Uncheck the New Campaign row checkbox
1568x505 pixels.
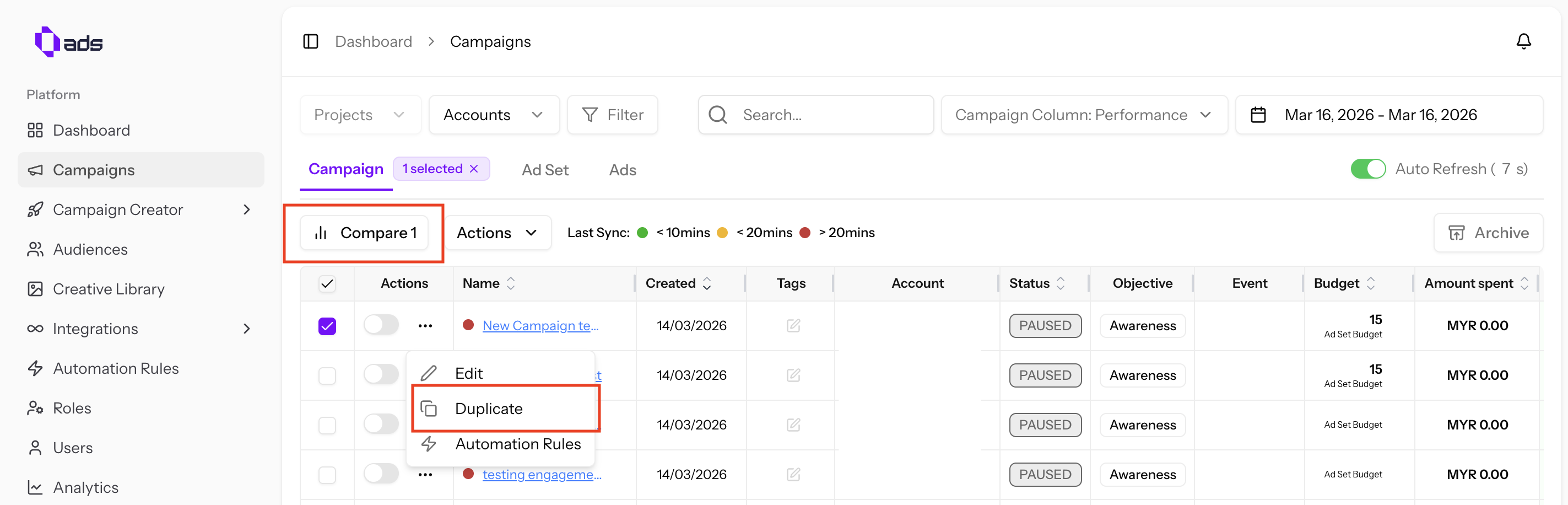(x=327, y=326)
